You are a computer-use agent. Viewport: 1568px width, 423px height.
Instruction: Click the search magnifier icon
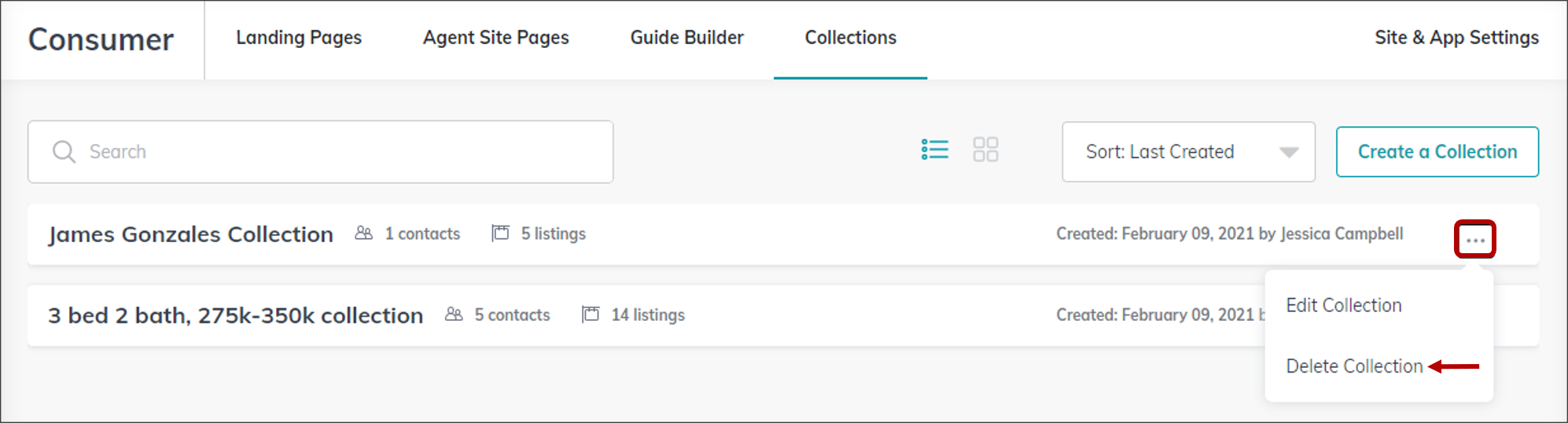point(64,152)
